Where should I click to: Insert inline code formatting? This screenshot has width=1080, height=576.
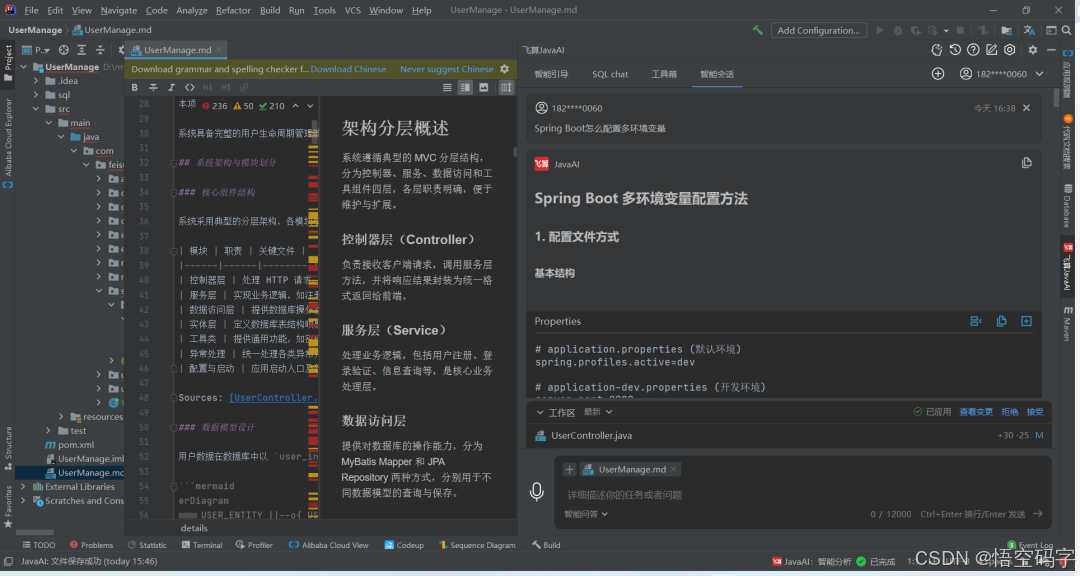pos(189,88)
